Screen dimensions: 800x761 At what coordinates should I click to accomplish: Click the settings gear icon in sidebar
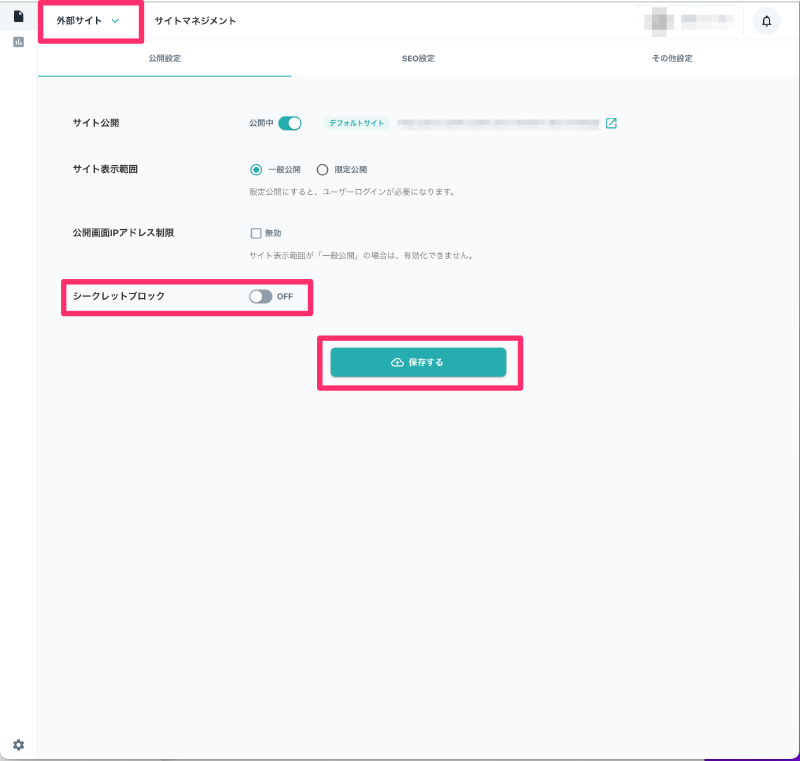point(18,745)
